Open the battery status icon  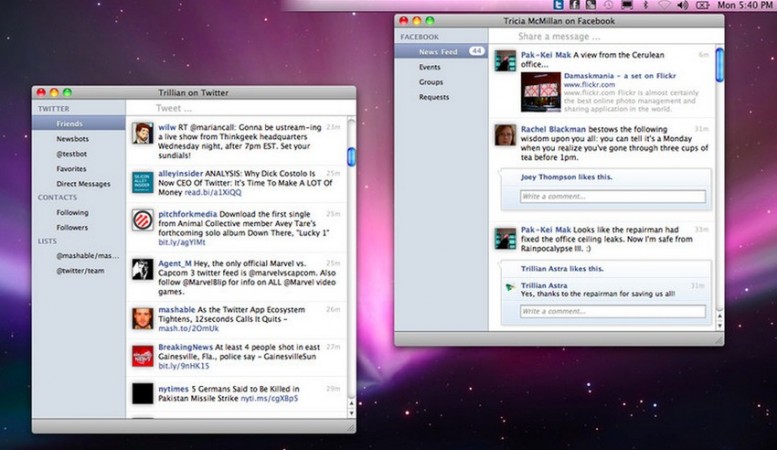(703, 5)
